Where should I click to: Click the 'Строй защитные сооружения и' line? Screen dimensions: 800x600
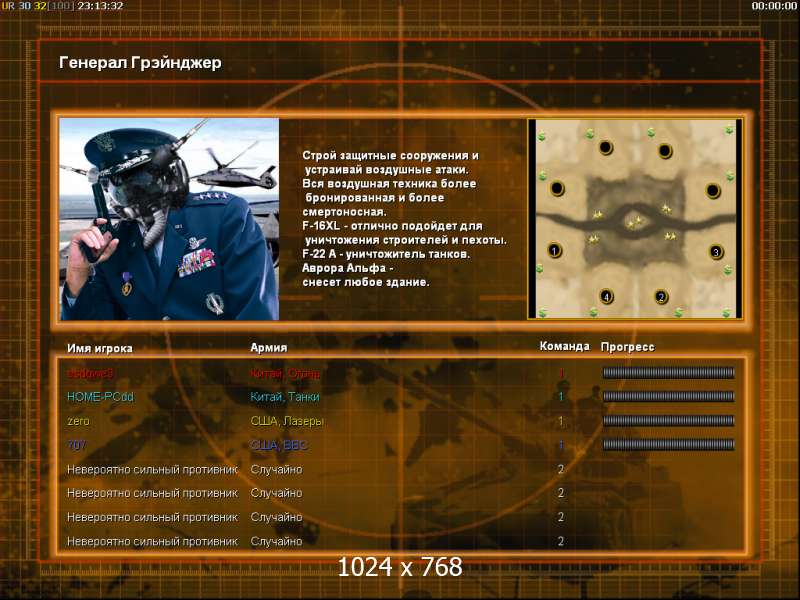click(x=390, y=156)
